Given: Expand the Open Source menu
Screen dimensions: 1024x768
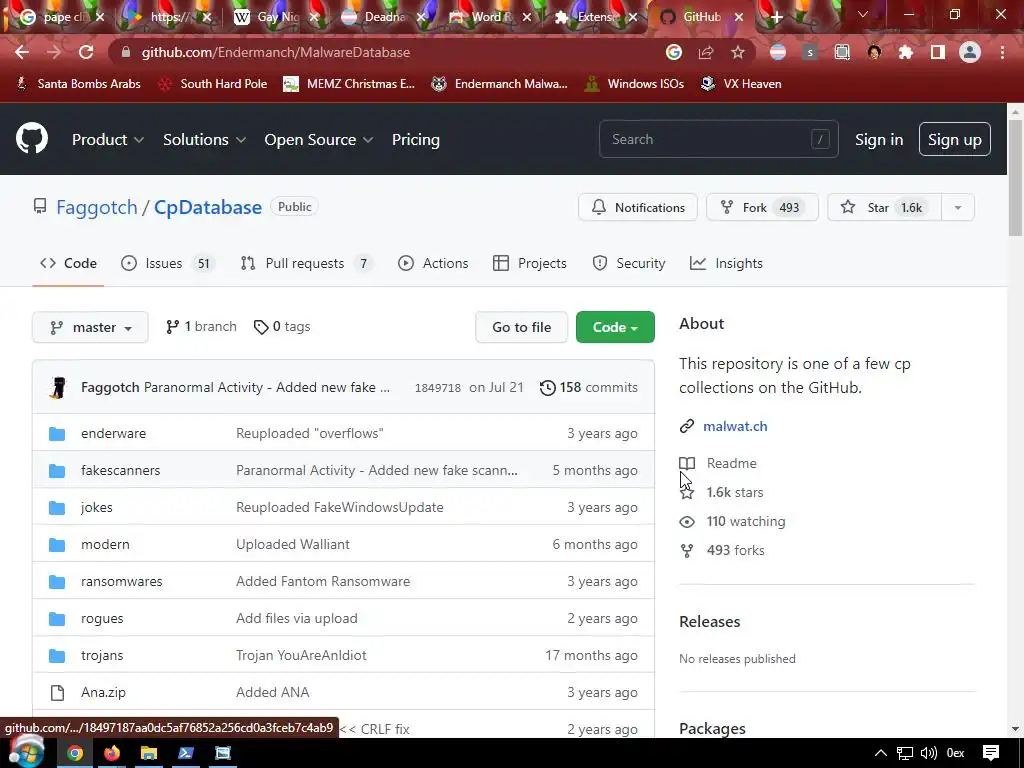Looking at the screenshot, I should click(x=319, y=140).
